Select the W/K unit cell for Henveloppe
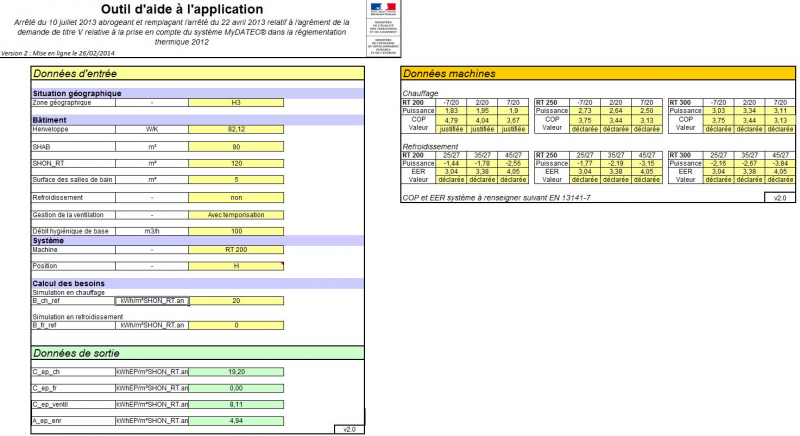Screen dimensions: 800x436 tap(152, 130)
